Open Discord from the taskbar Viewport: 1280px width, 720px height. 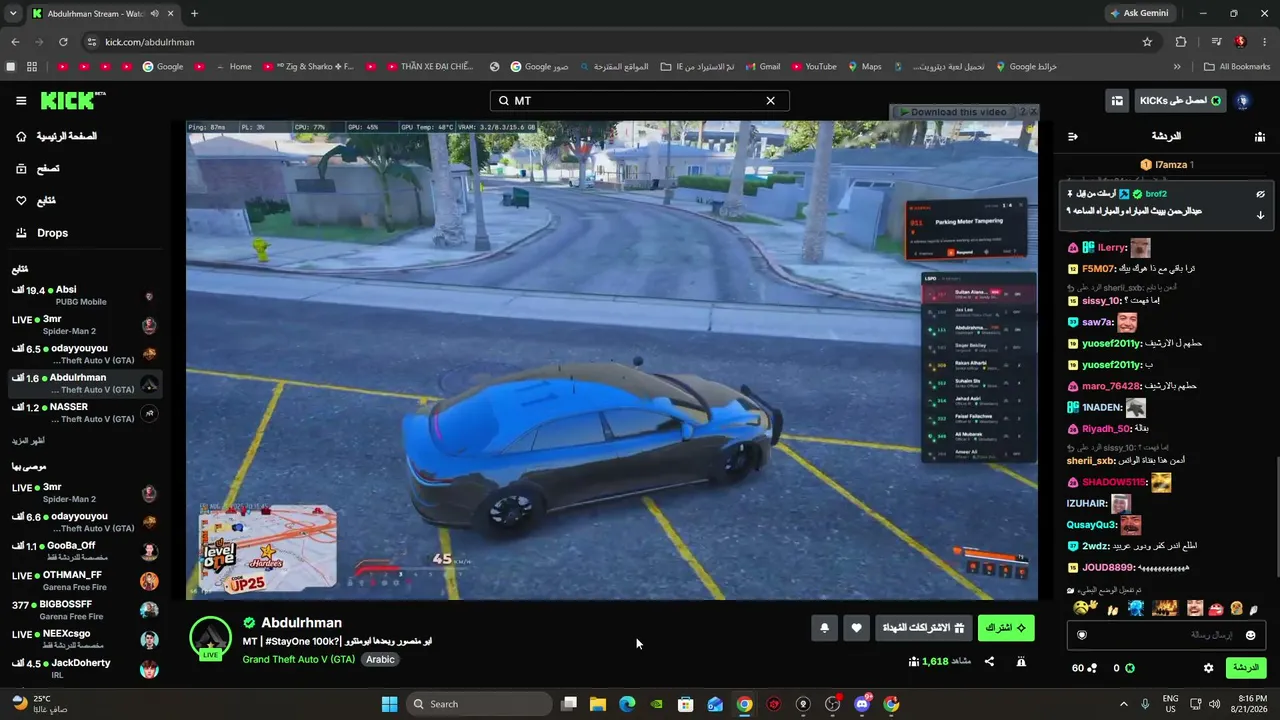[x=862, y=704]
